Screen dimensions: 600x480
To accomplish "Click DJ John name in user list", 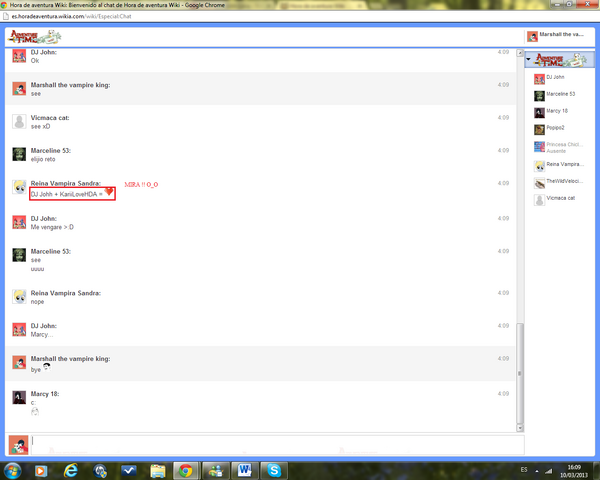I will 555,77.
